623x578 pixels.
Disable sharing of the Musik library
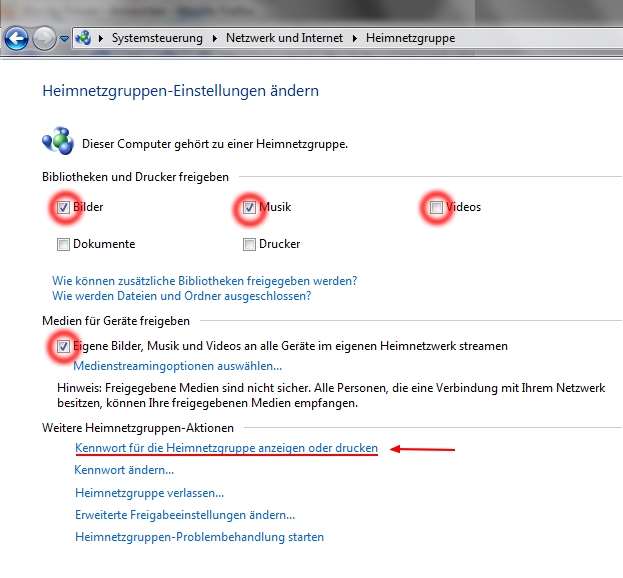pos(249,208)
